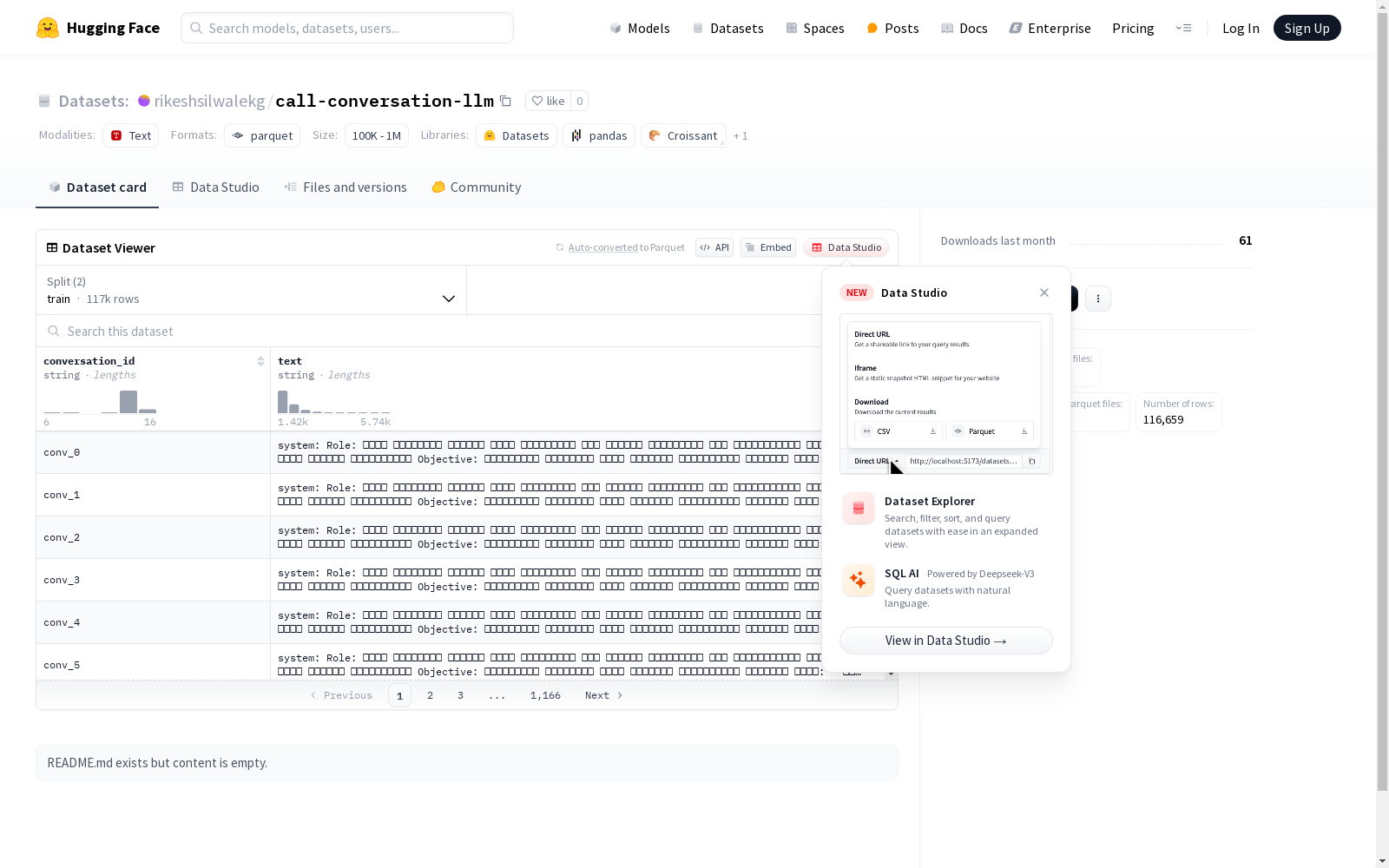Select page 1 in the pagination
Viewport: 1389px width, 868px height.
[399, 695]
